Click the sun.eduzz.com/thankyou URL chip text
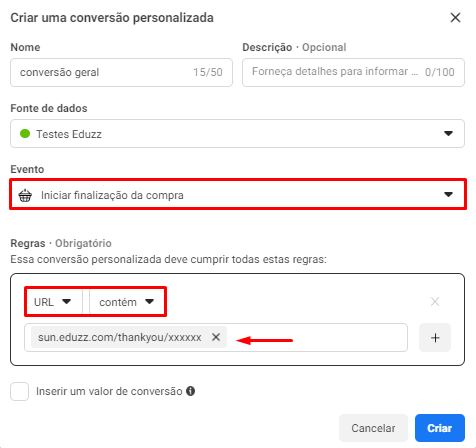Screen dimensions: 476x448 pyautogui.click(x=120, y=337)
